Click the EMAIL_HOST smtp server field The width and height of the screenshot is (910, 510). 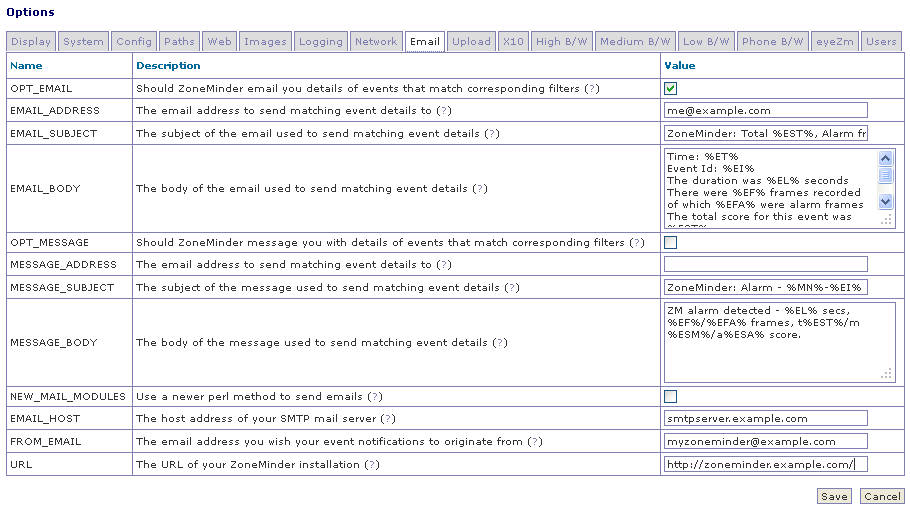tap(765, 418)
